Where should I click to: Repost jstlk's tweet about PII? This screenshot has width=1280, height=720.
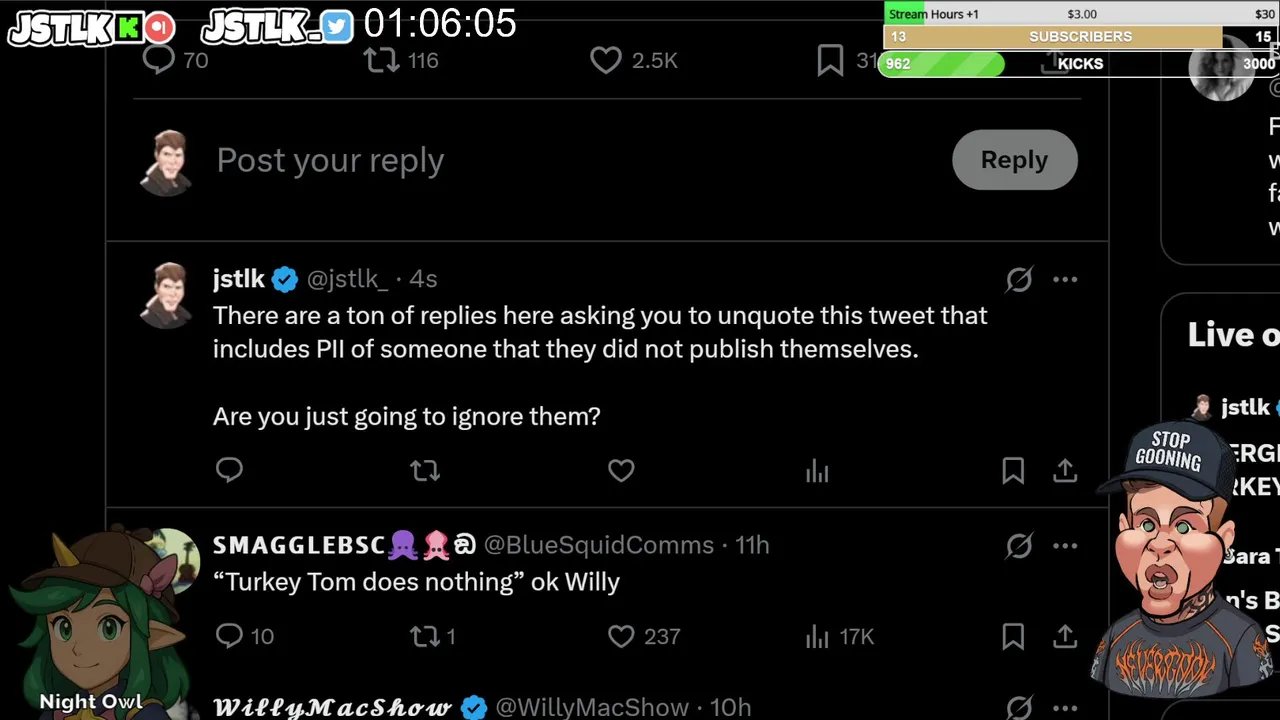coord(425,470)
